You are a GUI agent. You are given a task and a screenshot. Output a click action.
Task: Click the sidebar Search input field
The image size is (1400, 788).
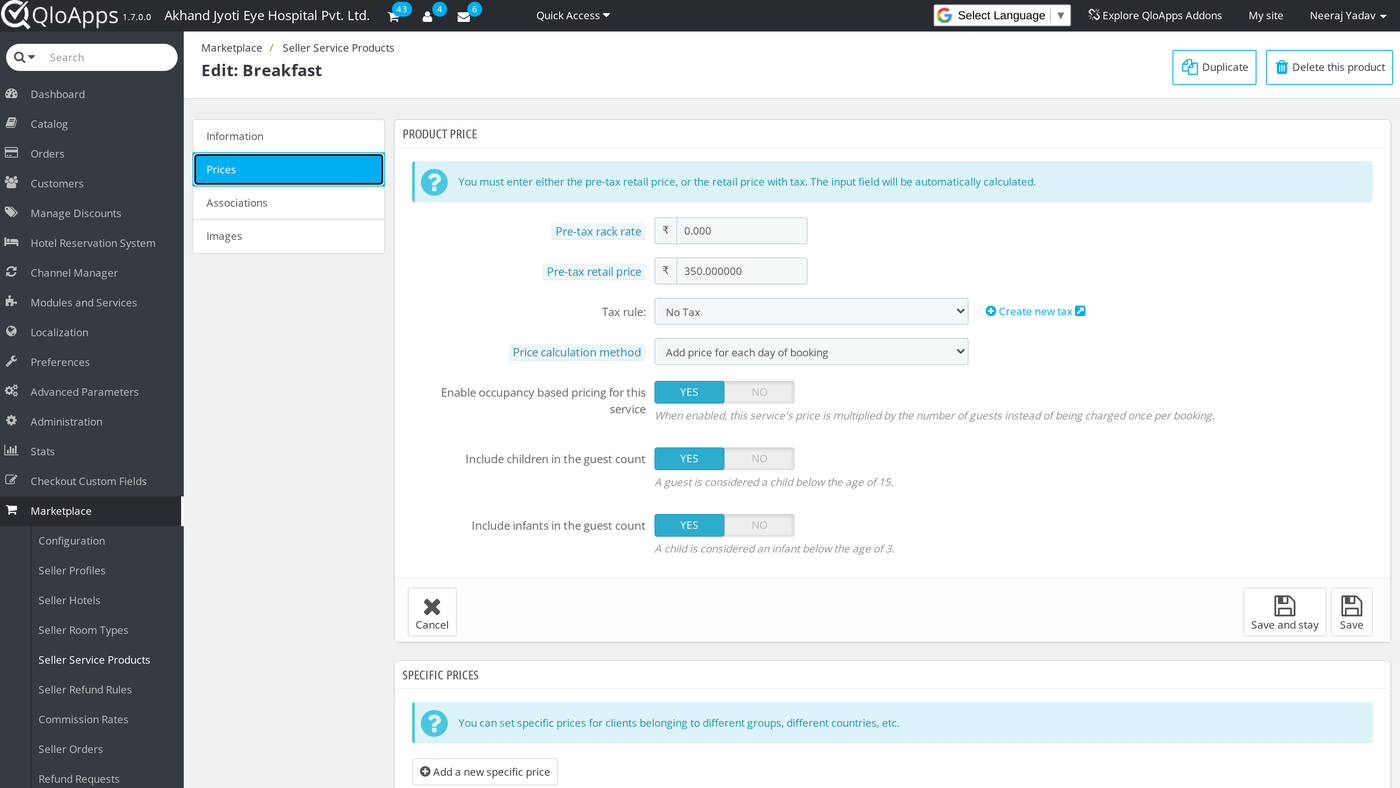point(110,58)
